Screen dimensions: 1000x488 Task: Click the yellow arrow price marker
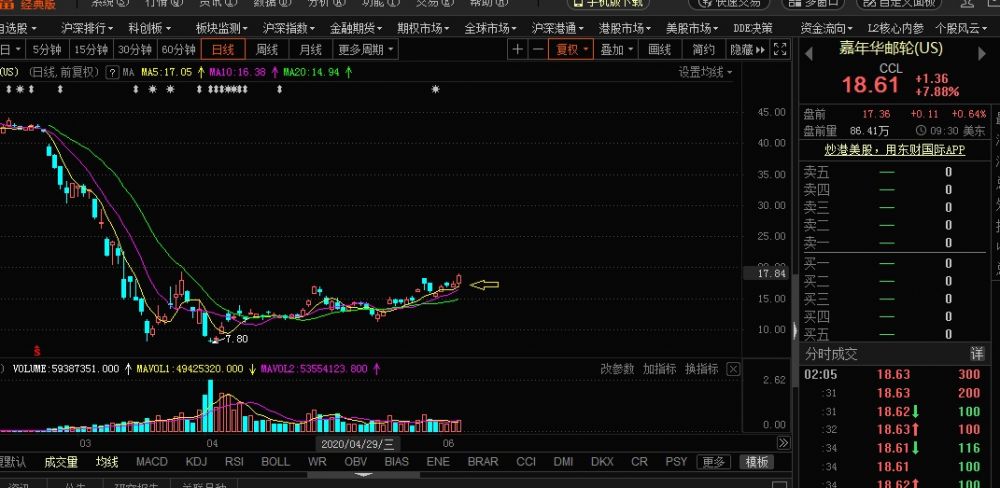485,285
